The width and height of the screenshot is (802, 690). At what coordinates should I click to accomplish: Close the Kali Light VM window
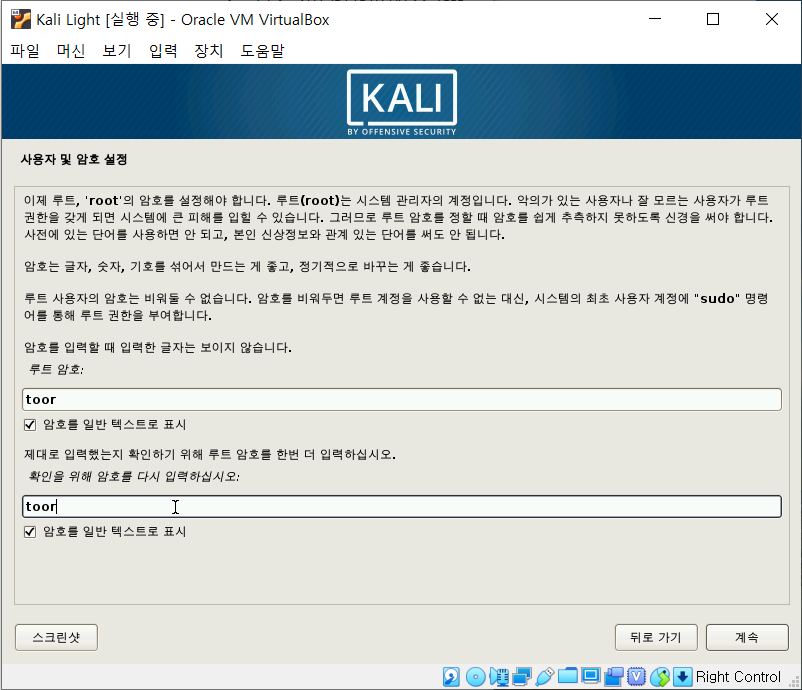772,19
